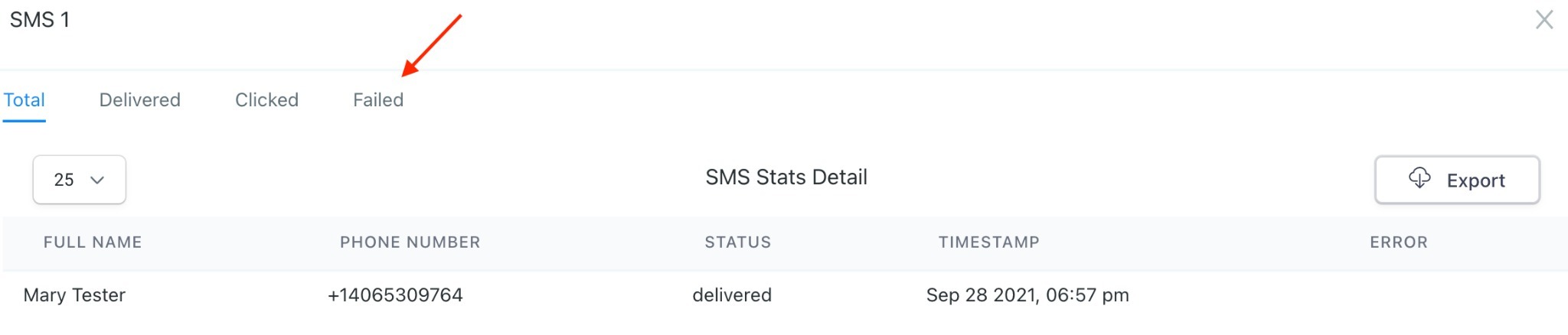Viewport: 1568px width, 335px height.
Task: Click the cloud download icon on Export
Action: click(x=1419, y=178)
